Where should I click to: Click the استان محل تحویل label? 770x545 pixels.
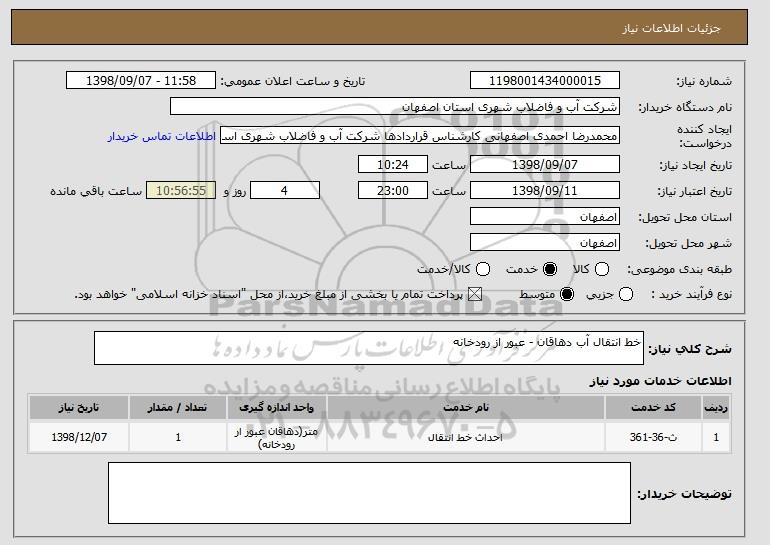coord(685,218)
